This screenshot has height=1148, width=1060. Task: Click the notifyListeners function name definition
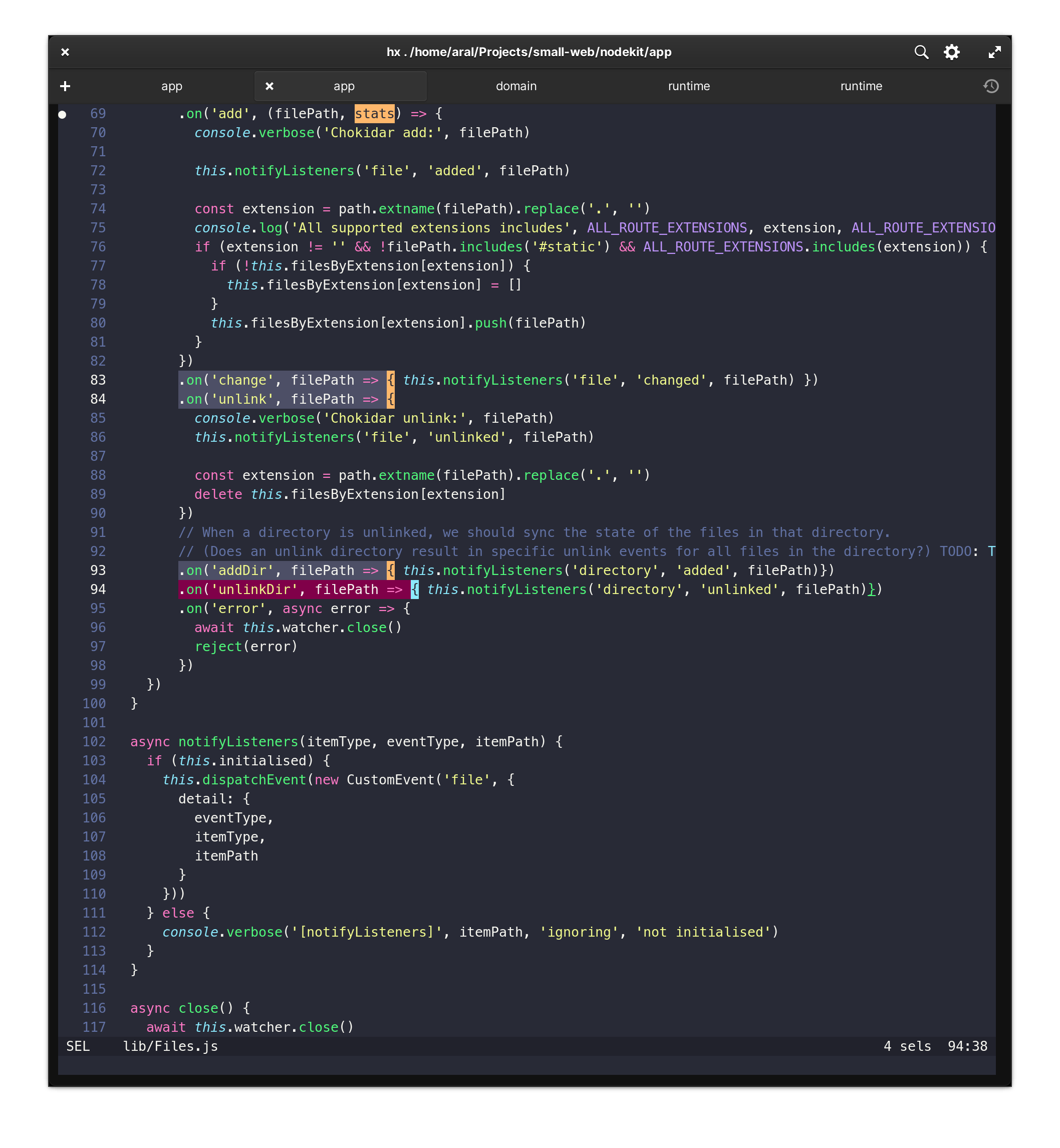pos(238,741)
